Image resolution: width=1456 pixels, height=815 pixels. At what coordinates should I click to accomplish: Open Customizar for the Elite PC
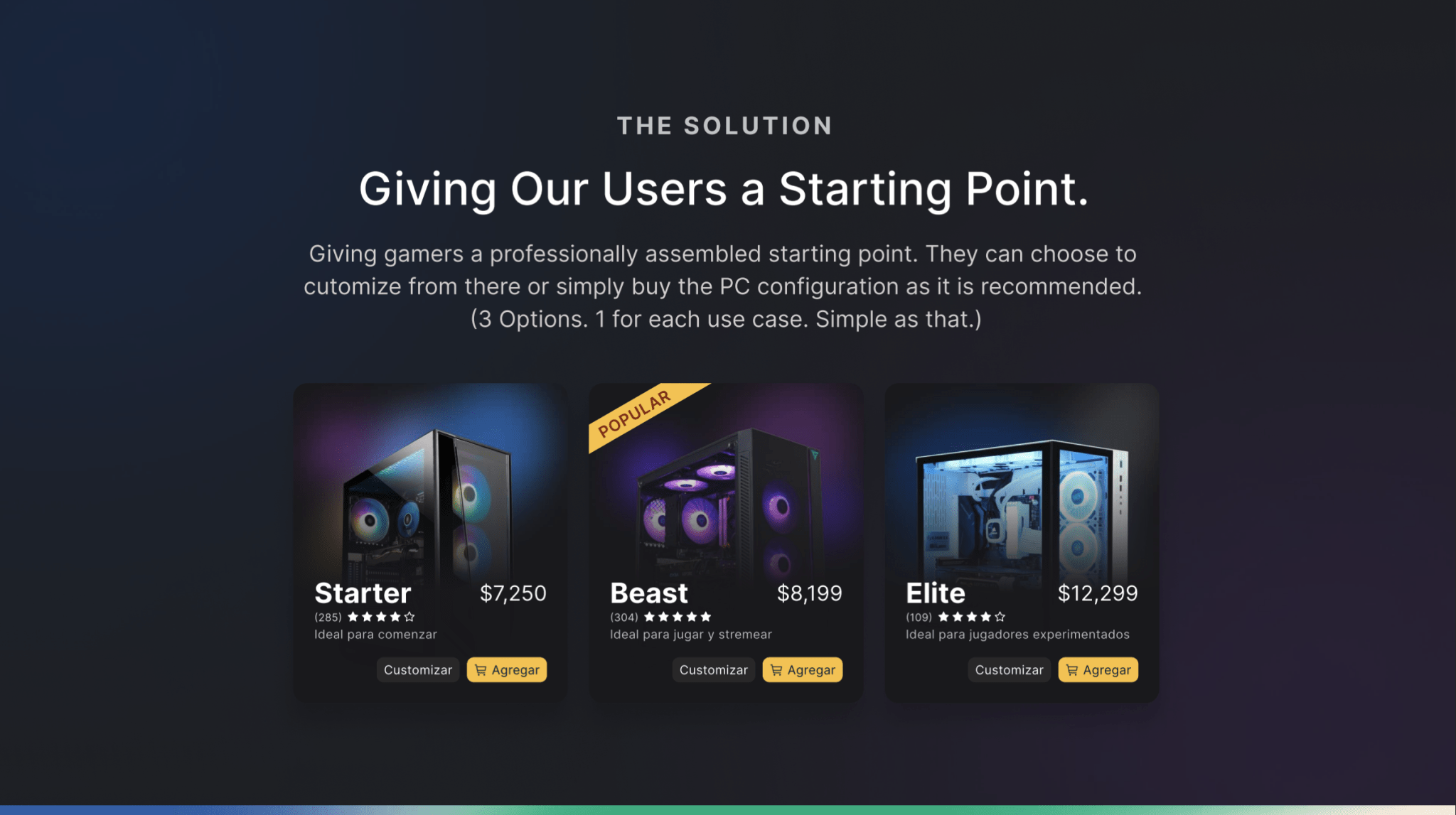(1009, 670)
